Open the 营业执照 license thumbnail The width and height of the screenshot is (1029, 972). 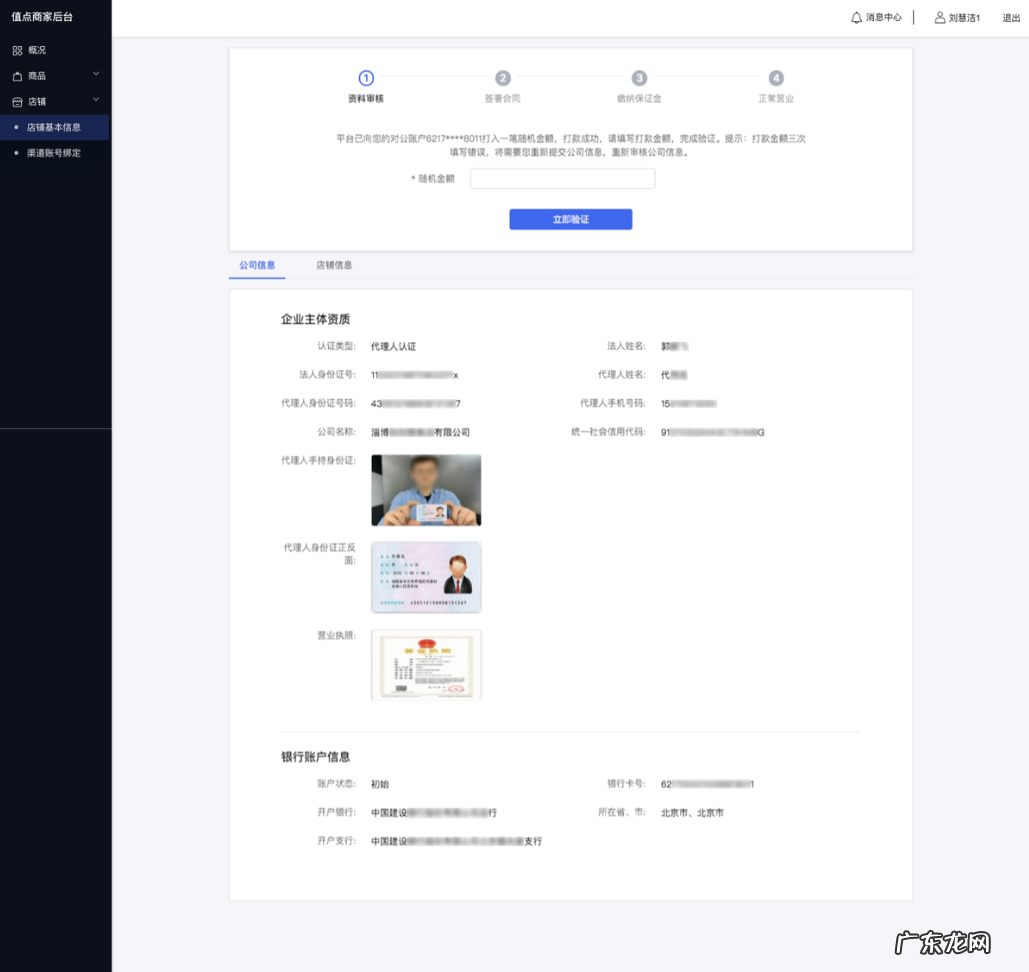pos(426,664)
